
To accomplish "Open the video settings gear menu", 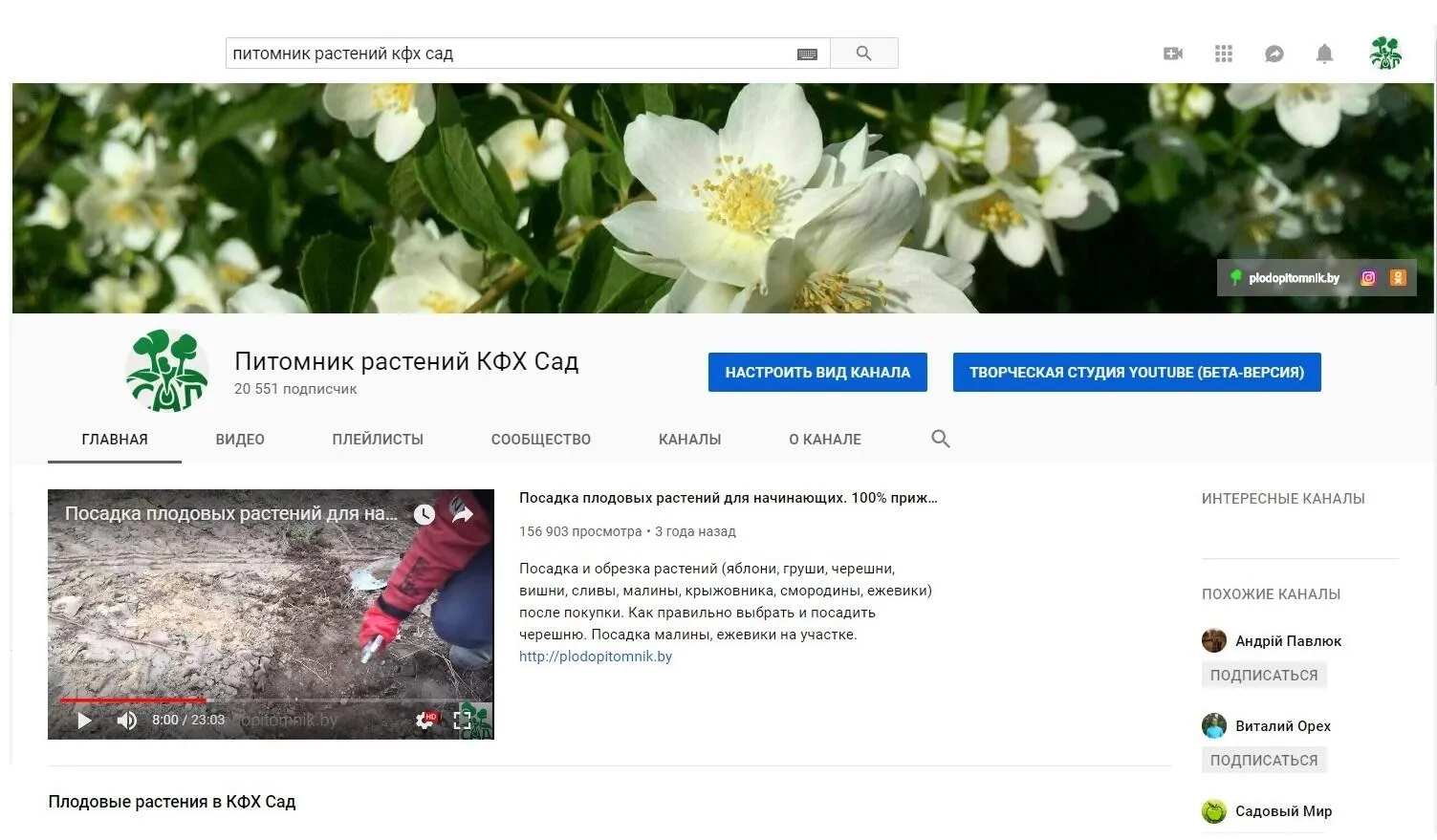I will click(x=425, y=720).
